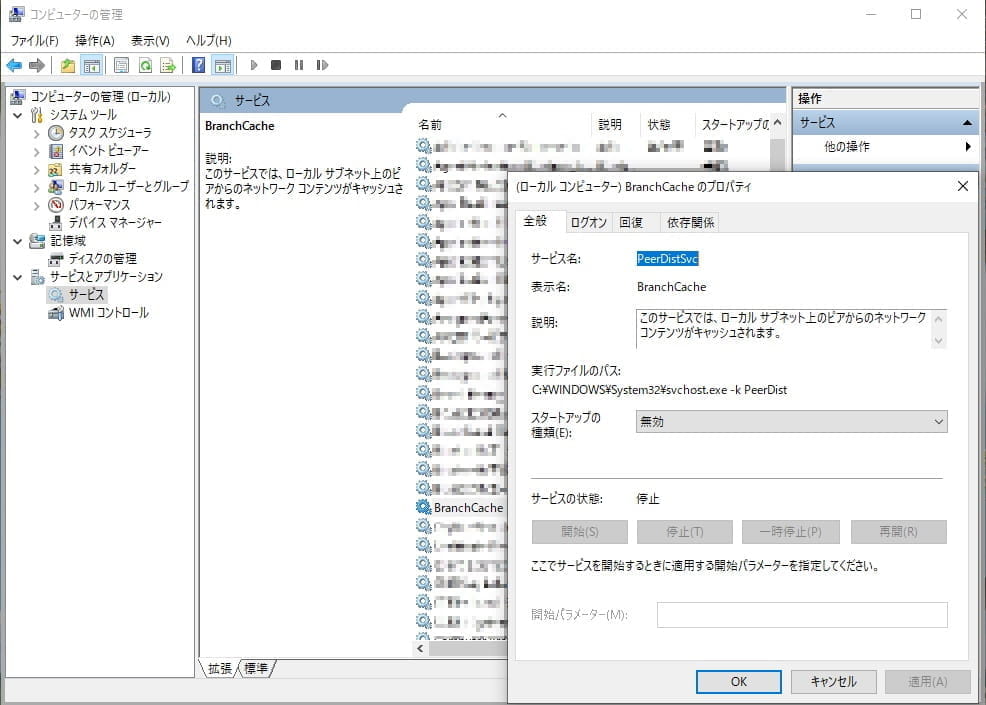Expand タスク スケジューラ branch
986x705 pixels.
pos(36,134)
